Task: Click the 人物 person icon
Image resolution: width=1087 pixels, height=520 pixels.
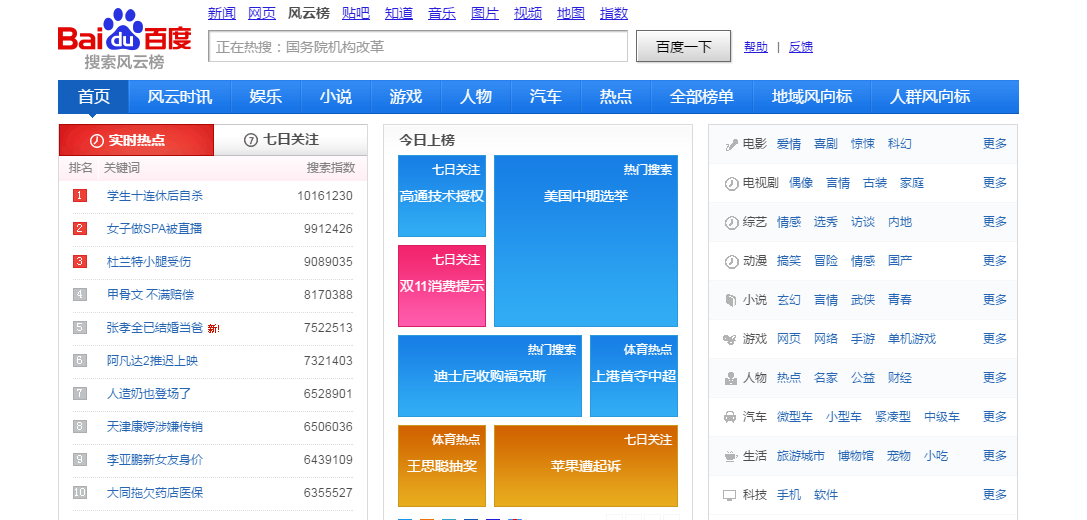Action: pos(731,378)
